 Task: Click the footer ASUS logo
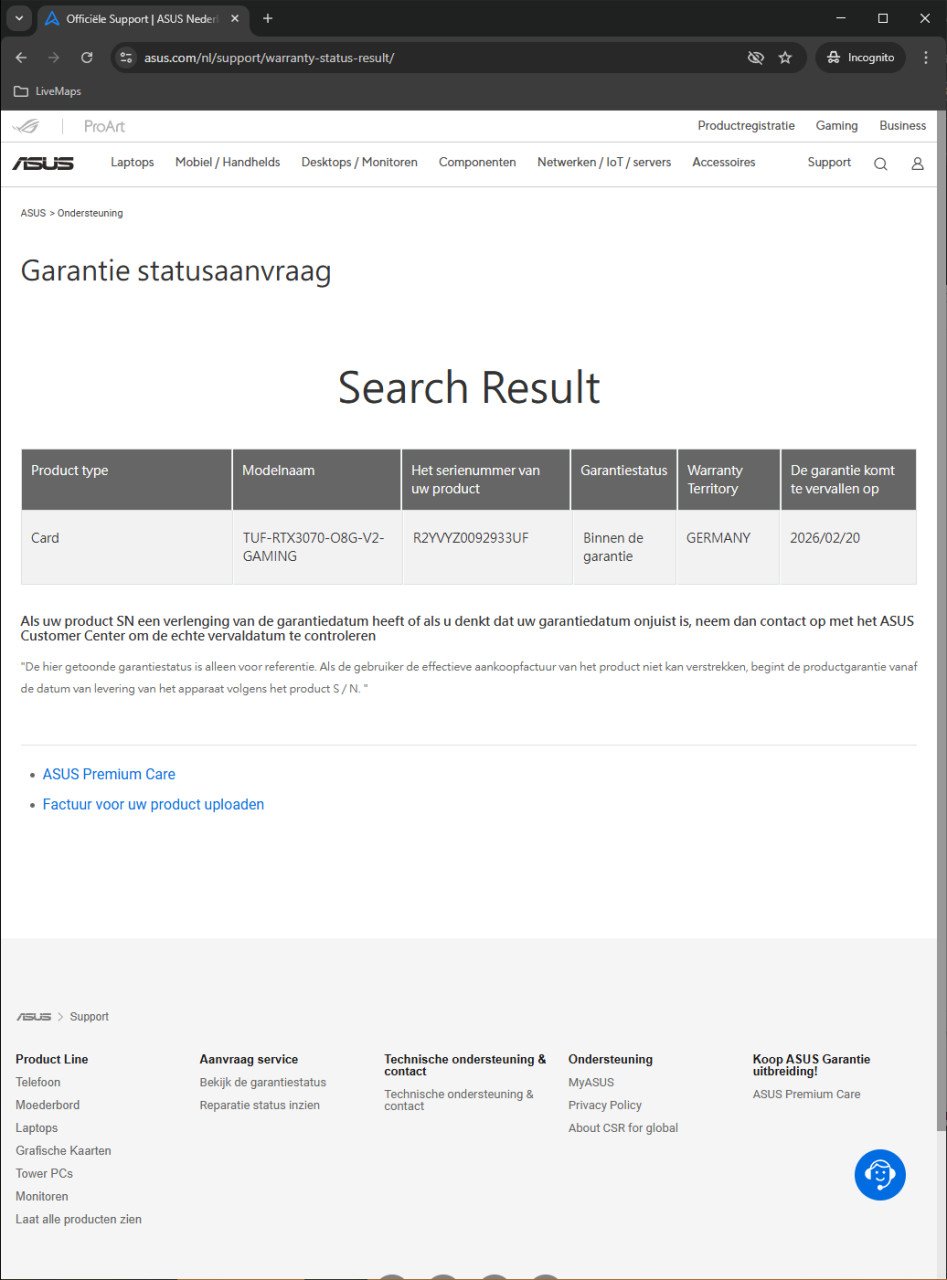tap(33, 1016)
